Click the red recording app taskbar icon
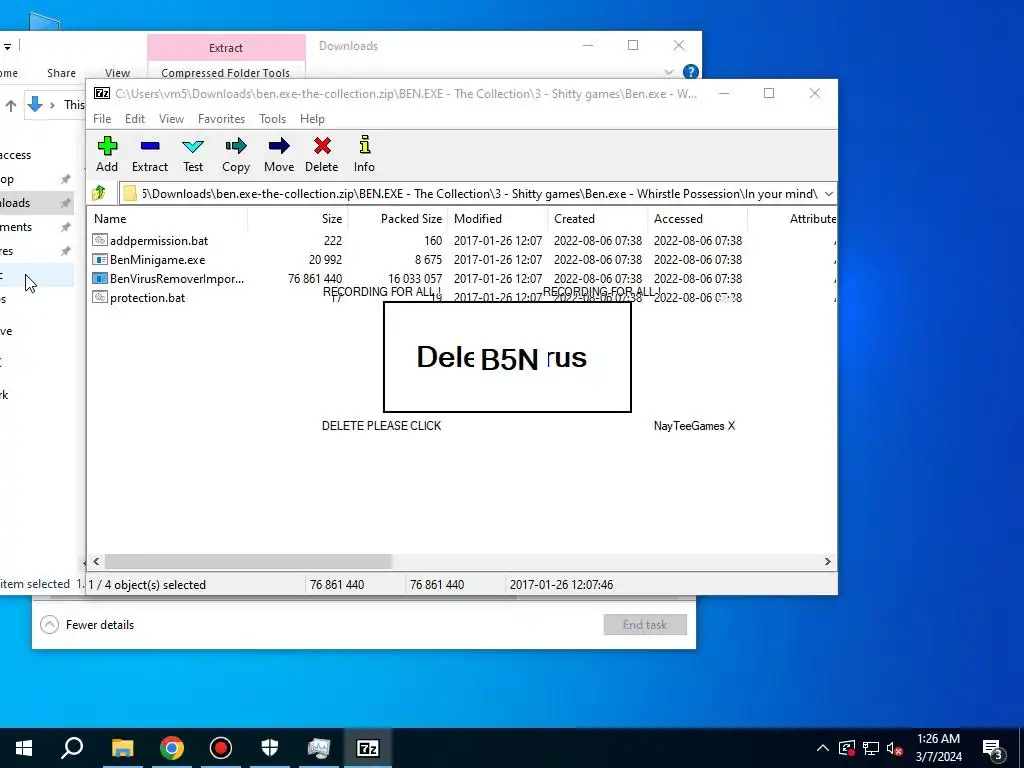This screenshot has width=1024, height=768. [221, 748]
